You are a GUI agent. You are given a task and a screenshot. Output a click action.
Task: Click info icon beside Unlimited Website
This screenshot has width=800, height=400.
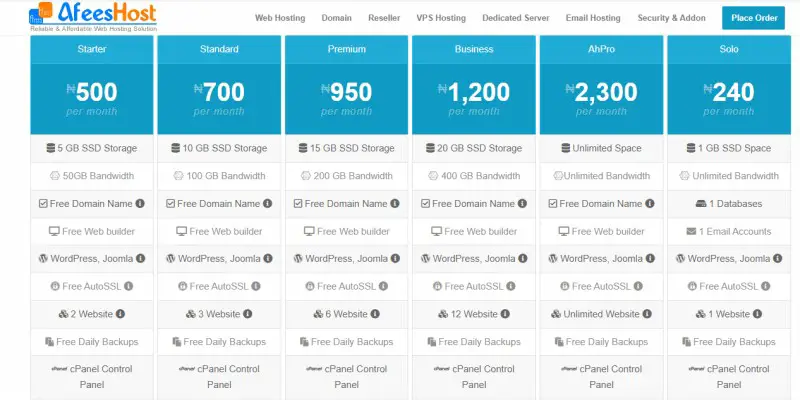pyautogui.click(x=647, y=314)
